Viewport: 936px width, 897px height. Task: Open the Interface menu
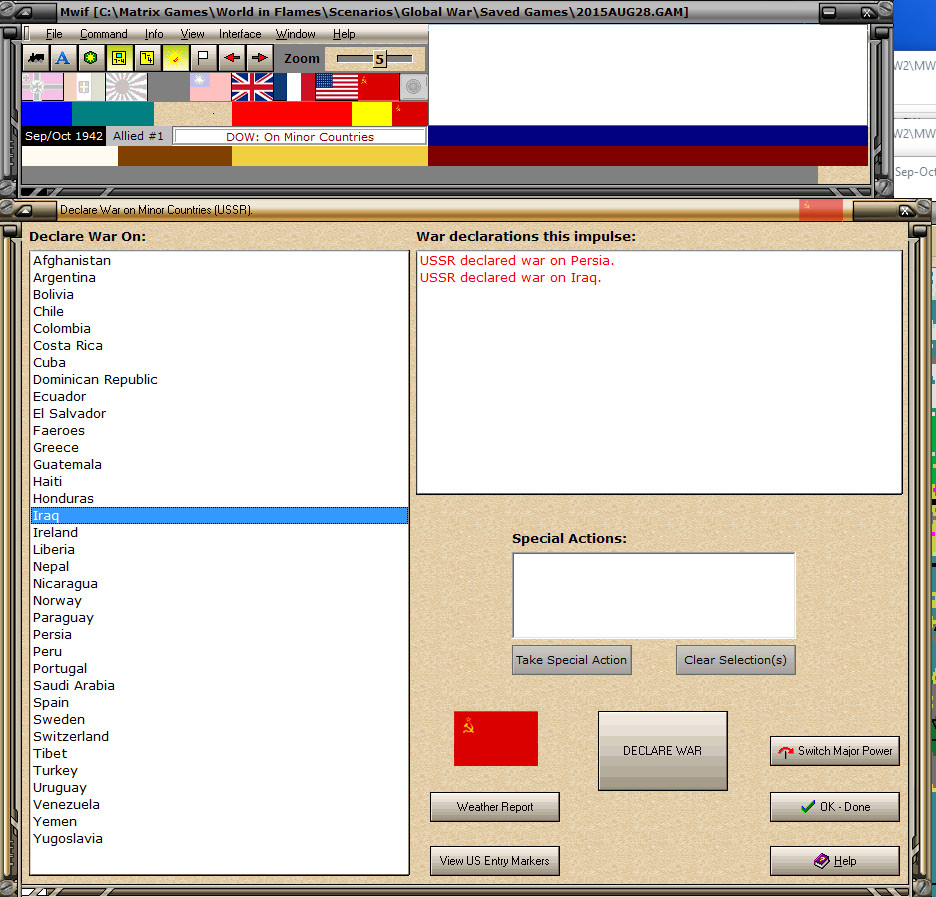click(240, 34)
